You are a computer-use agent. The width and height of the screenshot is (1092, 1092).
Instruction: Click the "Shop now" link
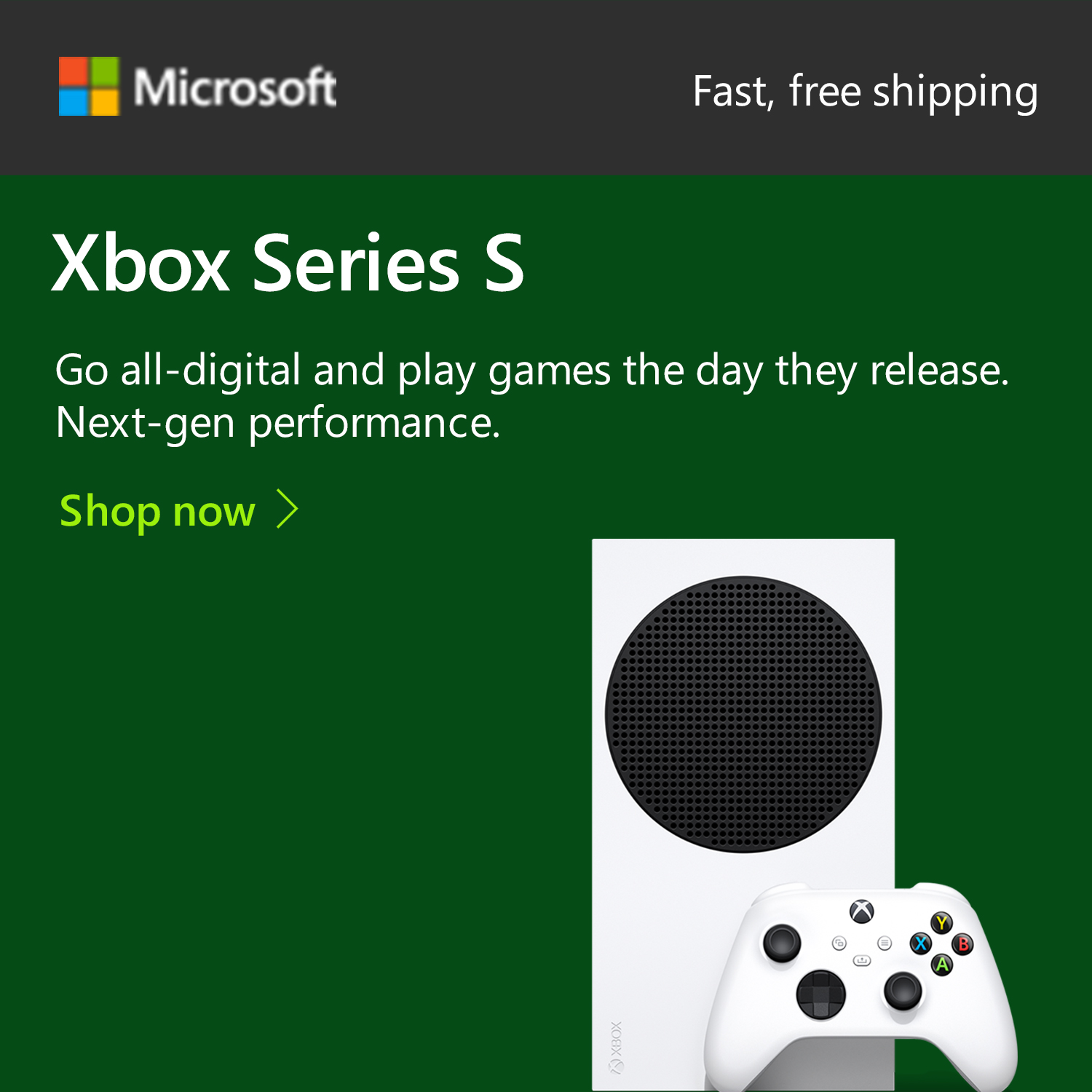tap(157, 511)
